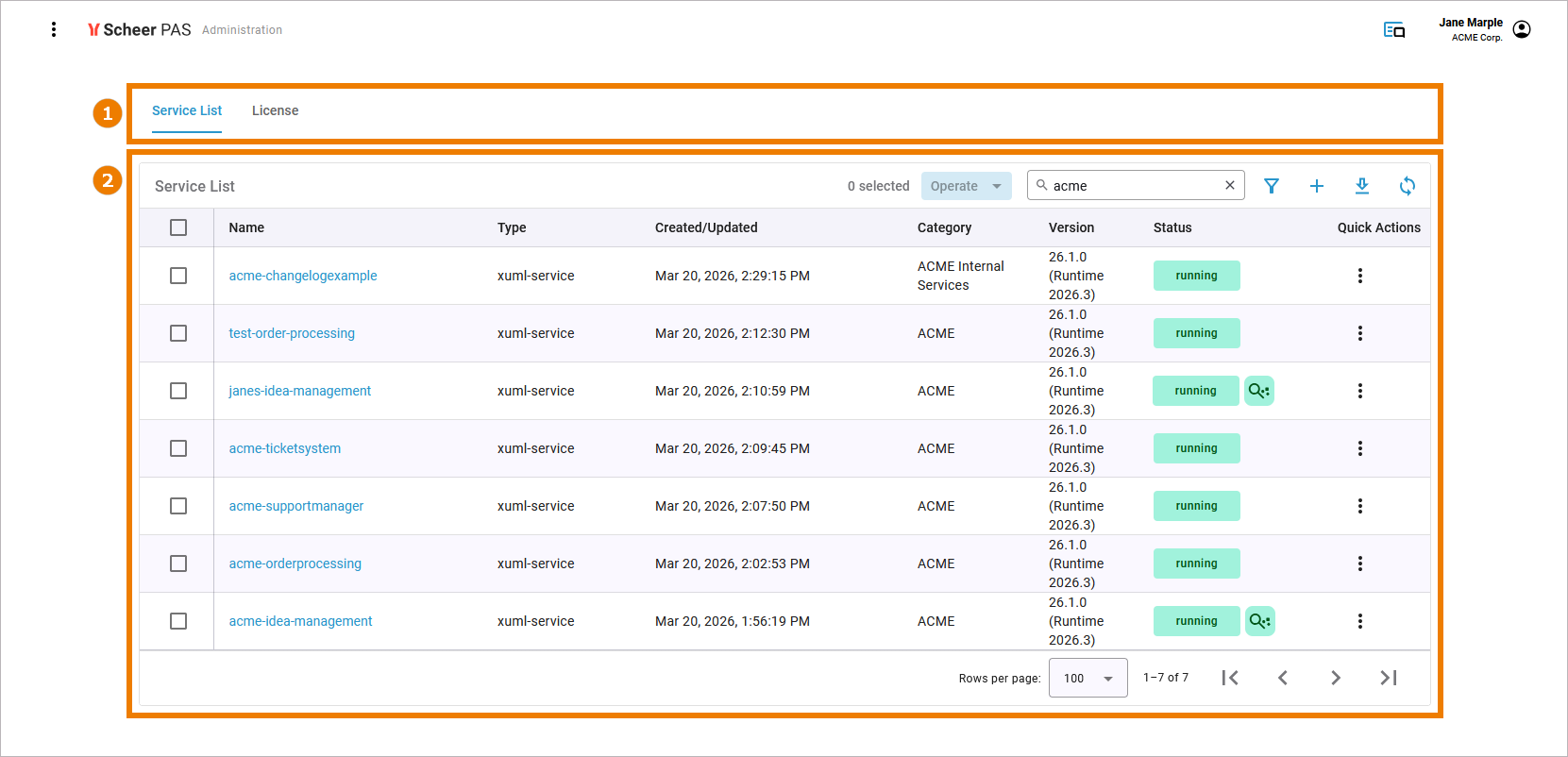1568x757 pixels.
Task: Clear the acme search text
Action: tap(1229, 185)
